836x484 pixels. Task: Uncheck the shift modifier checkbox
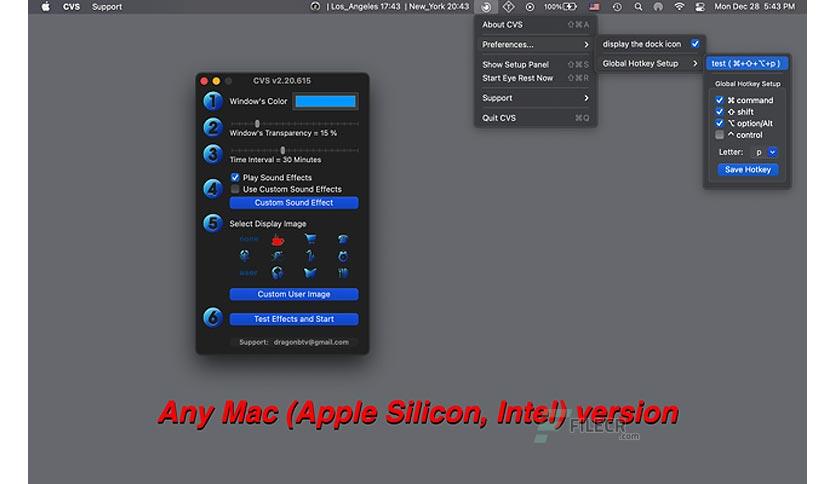719,112
